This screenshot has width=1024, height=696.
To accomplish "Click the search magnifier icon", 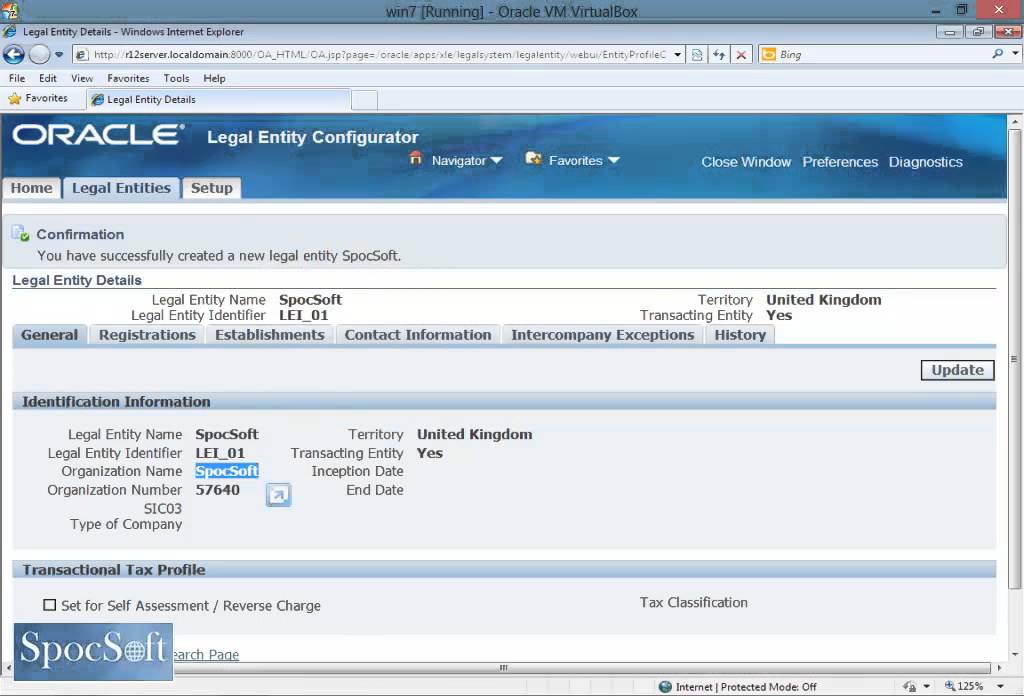I will pyautogui.click(x=997, y=54).
